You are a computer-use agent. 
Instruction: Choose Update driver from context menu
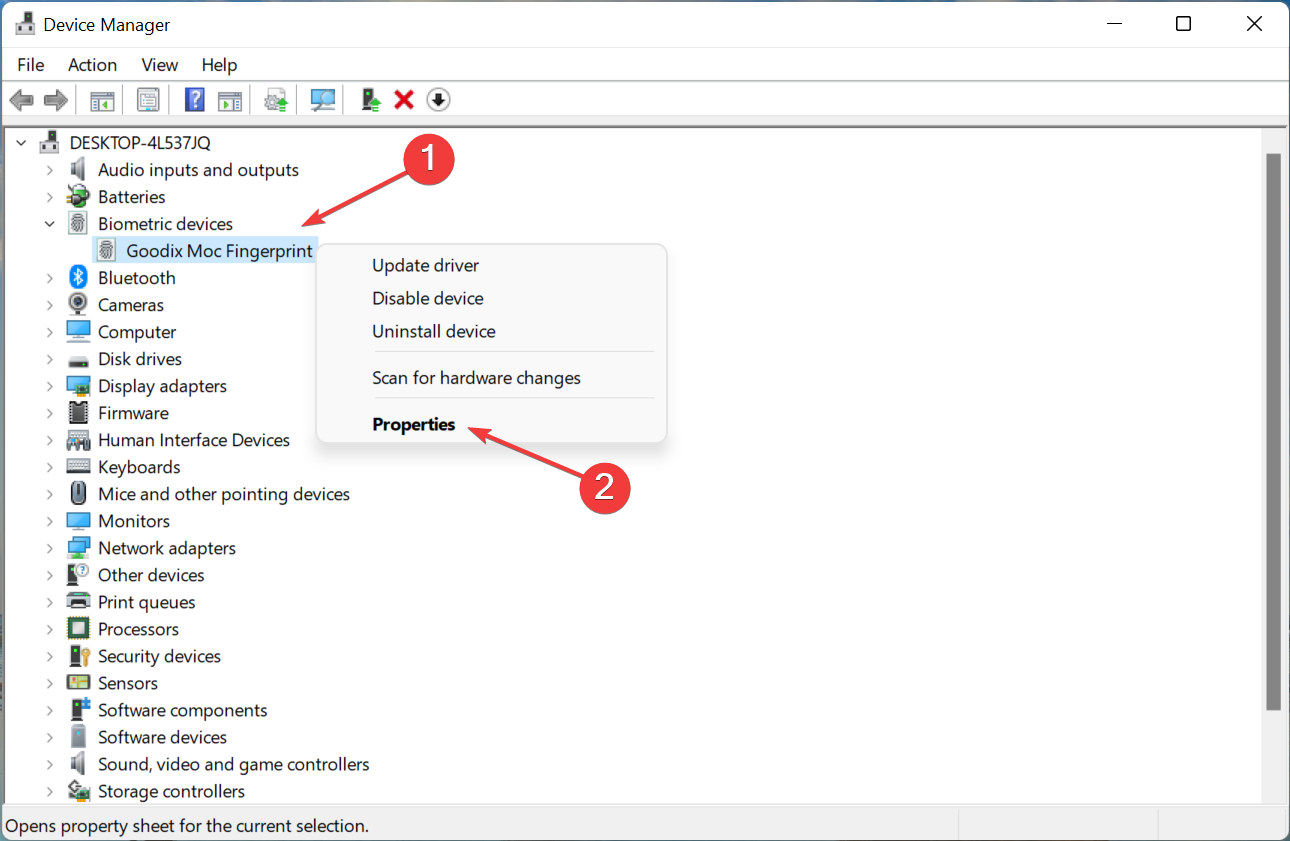click(x=491, y=266)
